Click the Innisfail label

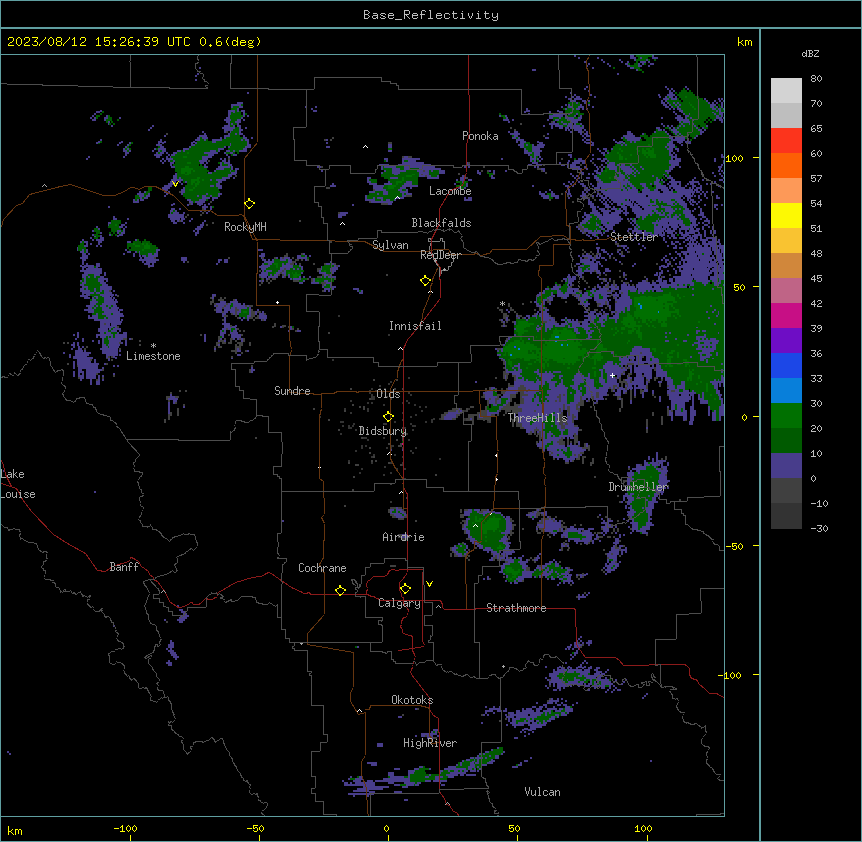pos(415,326)
